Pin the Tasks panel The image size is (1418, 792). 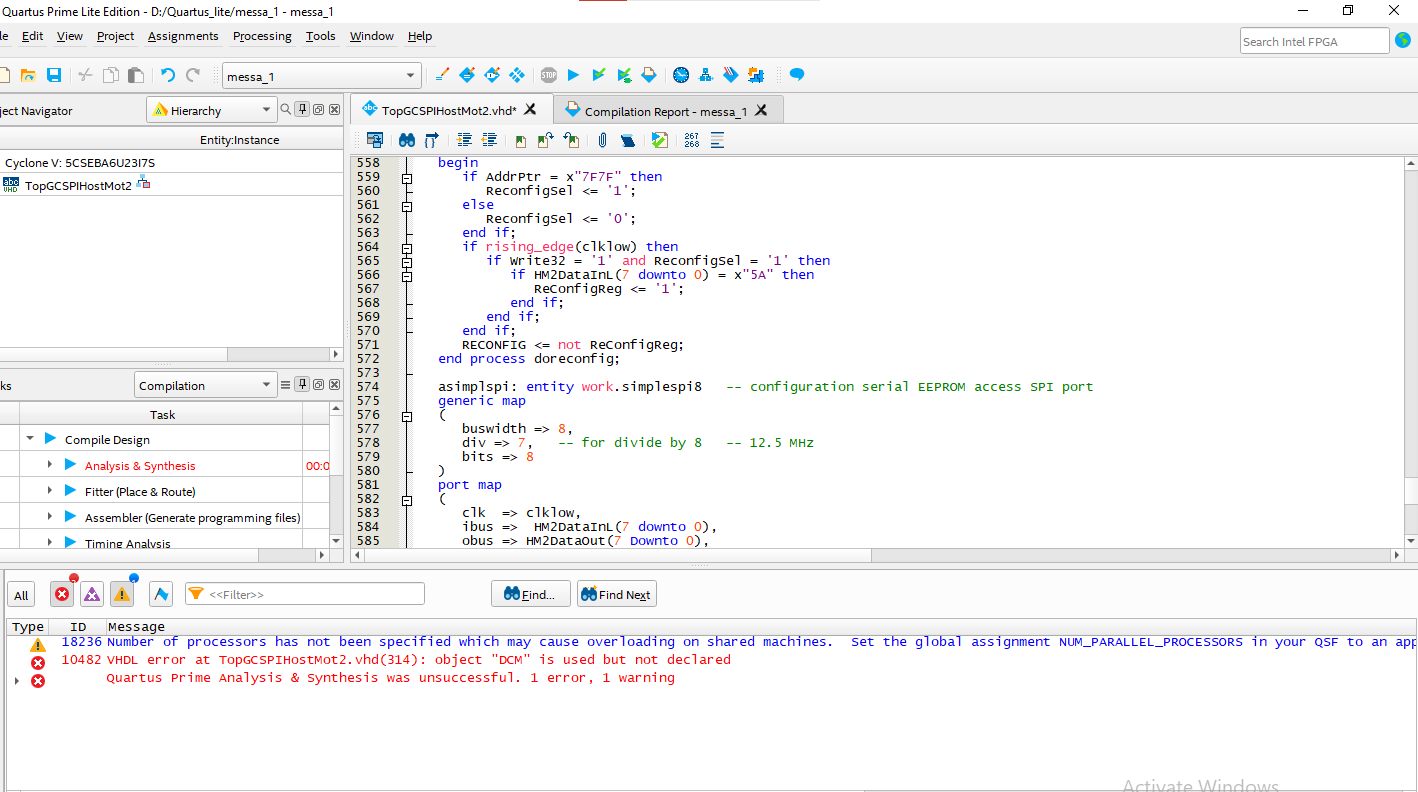coord(302,385)
